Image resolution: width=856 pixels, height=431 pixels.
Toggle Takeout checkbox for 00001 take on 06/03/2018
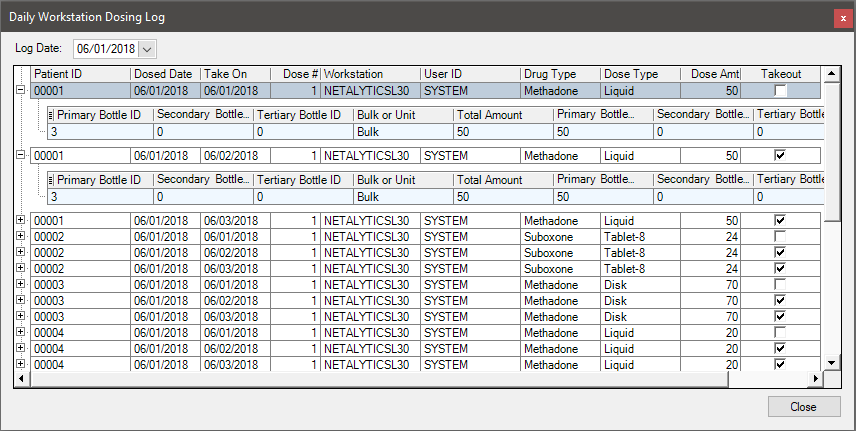pyautogui.click(x=781, y=220)
